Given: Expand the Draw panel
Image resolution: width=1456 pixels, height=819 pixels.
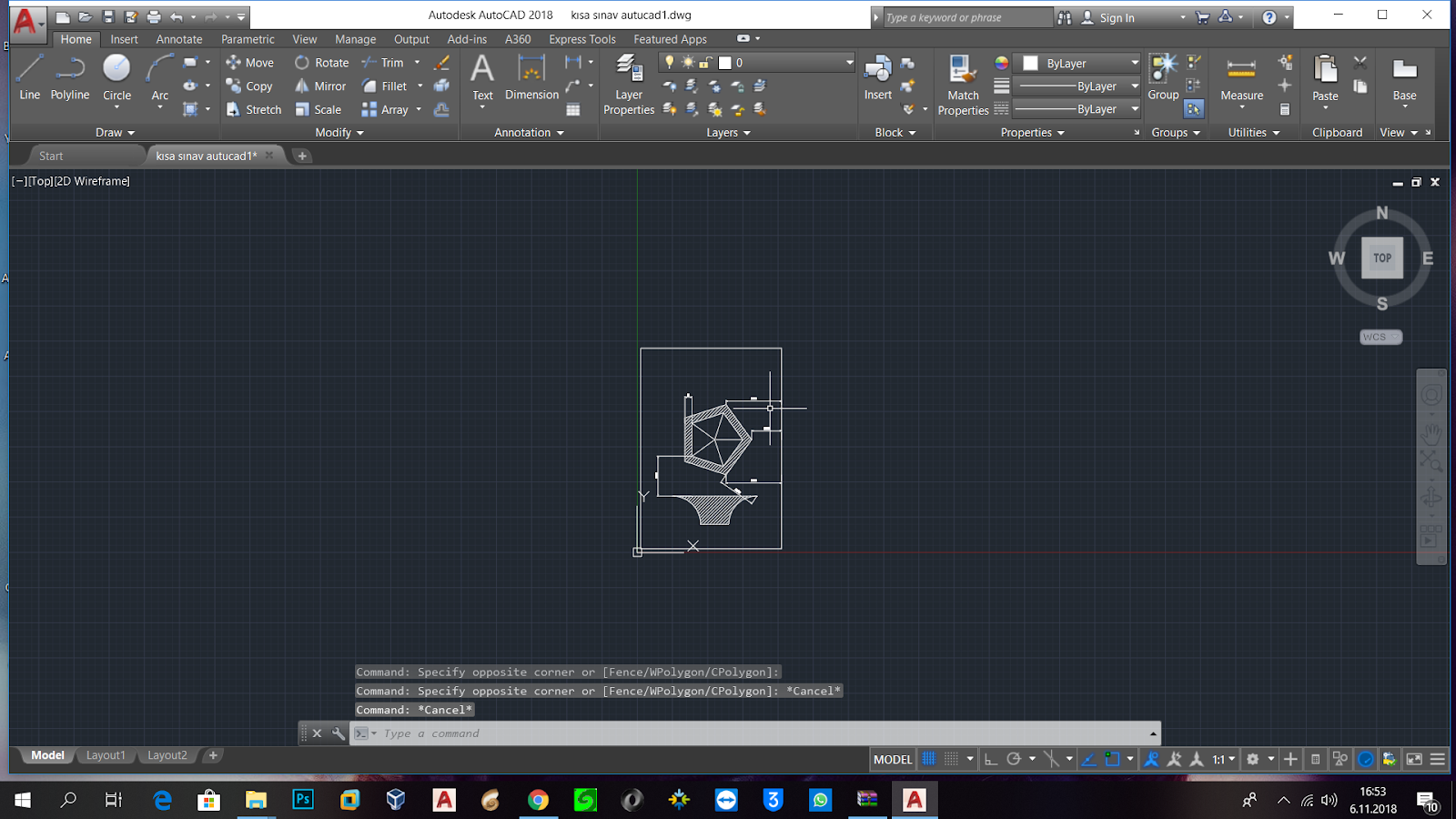Looking at the screenshot, I should click(x=115, y=133).
